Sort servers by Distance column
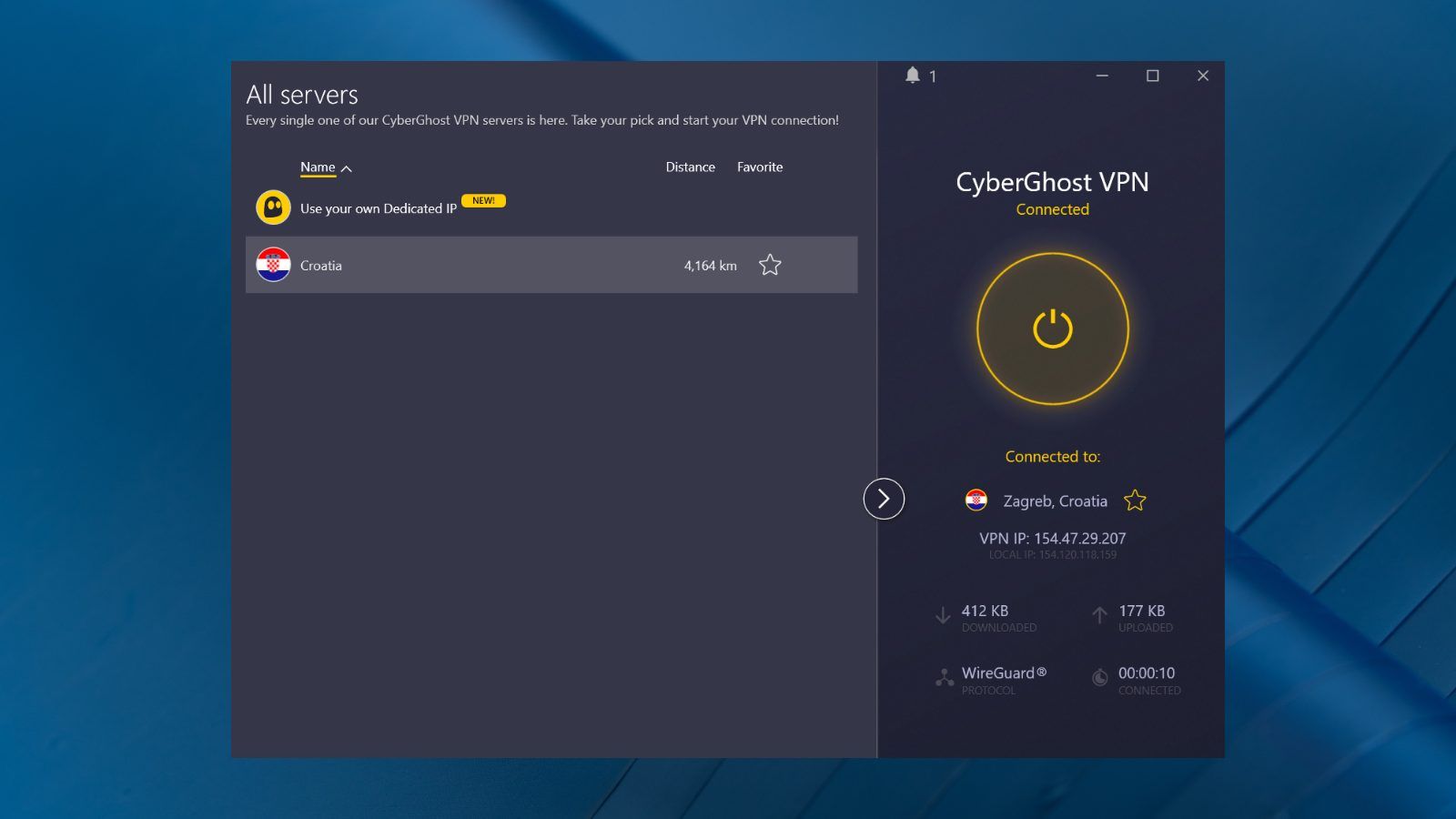1456x819 pixels. tap(690, 167)
